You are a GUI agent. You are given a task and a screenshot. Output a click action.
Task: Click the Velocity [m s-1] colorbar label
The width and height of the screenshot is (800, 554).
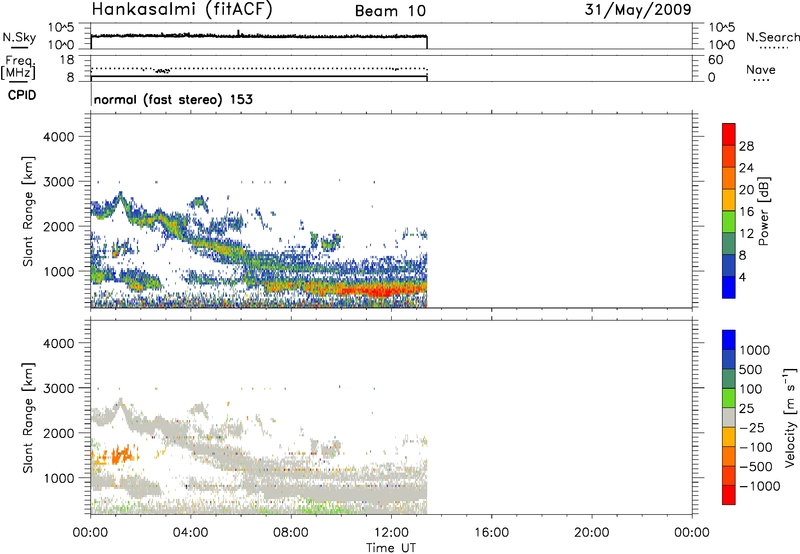(790, 417)
